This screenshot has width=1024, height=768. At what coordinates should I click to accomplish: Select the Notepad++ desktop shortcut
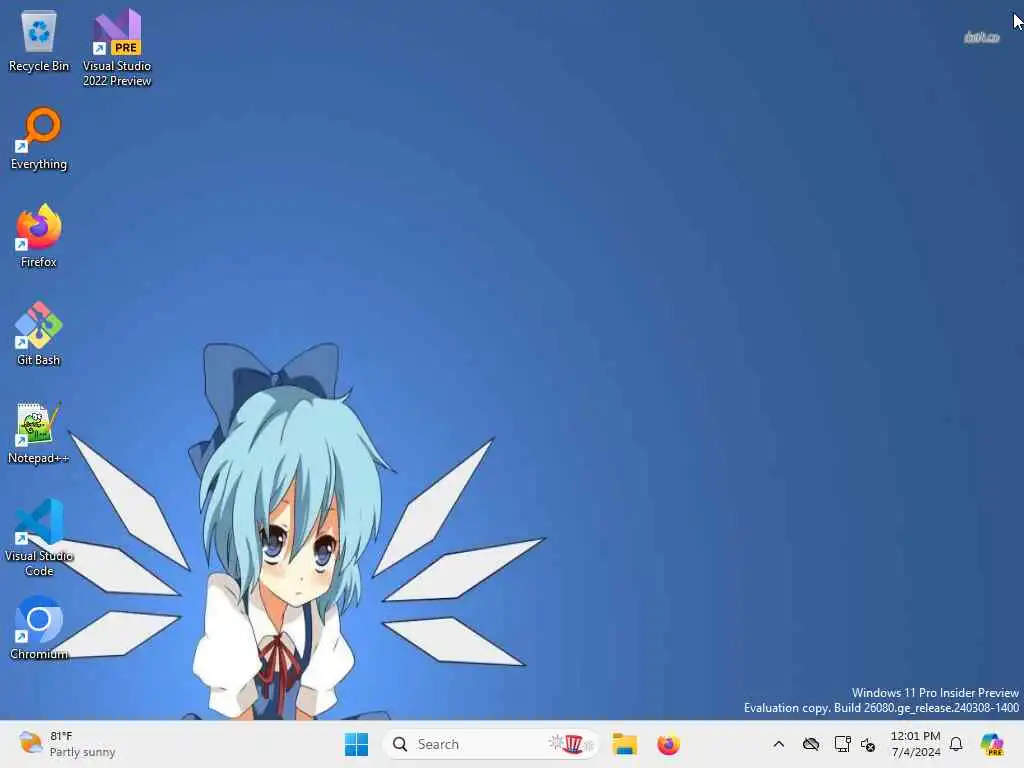click(39, 432)
